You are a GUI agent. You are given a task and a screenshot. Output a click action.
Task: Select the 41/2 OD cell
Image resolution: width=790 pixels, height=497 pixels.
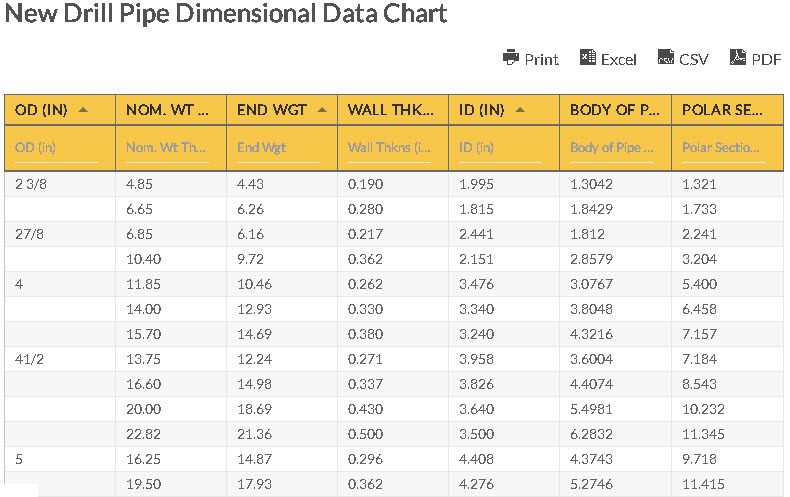(31, 359)
